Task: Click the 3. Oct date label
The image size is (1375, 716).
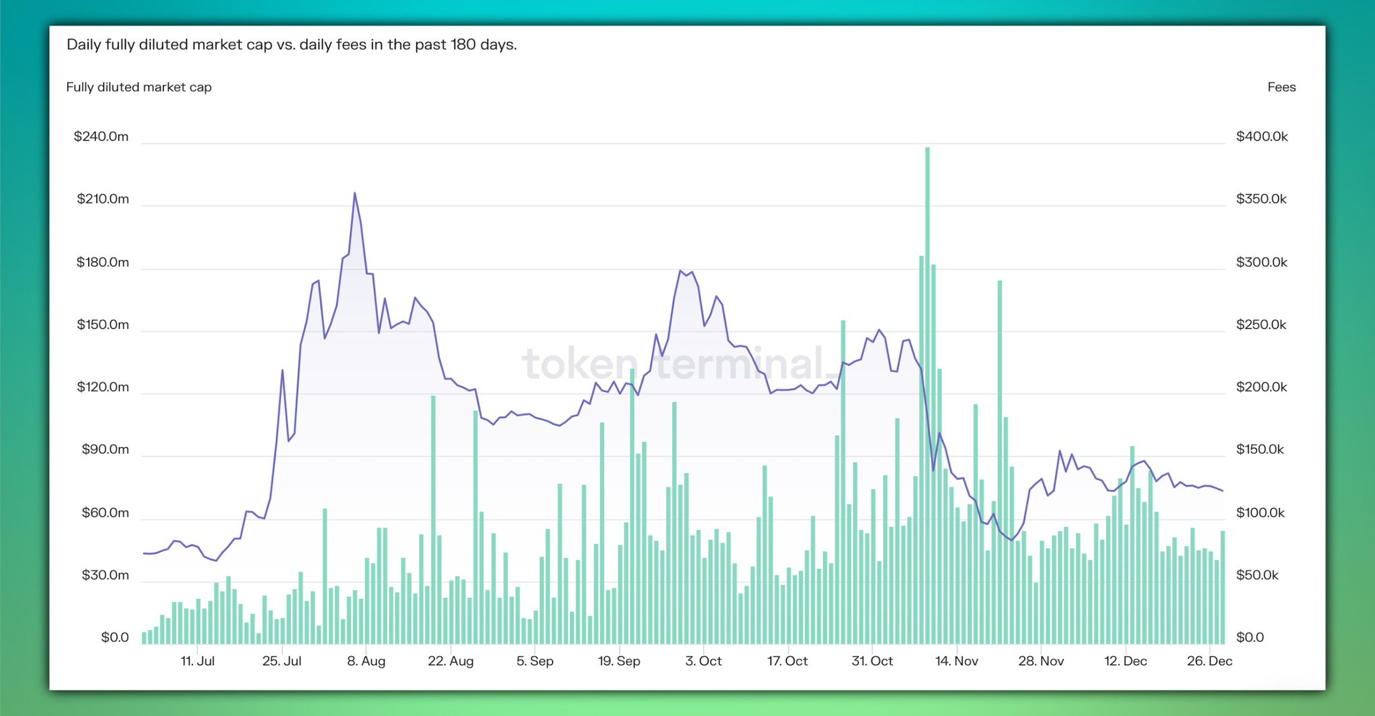Action: [x=703, y=661]
